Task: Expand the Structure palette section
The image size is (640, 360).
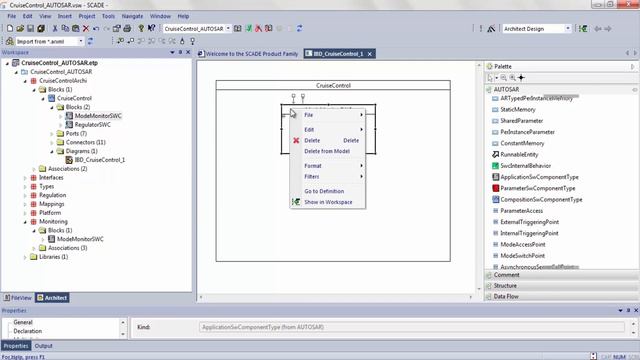Action: 561,286
